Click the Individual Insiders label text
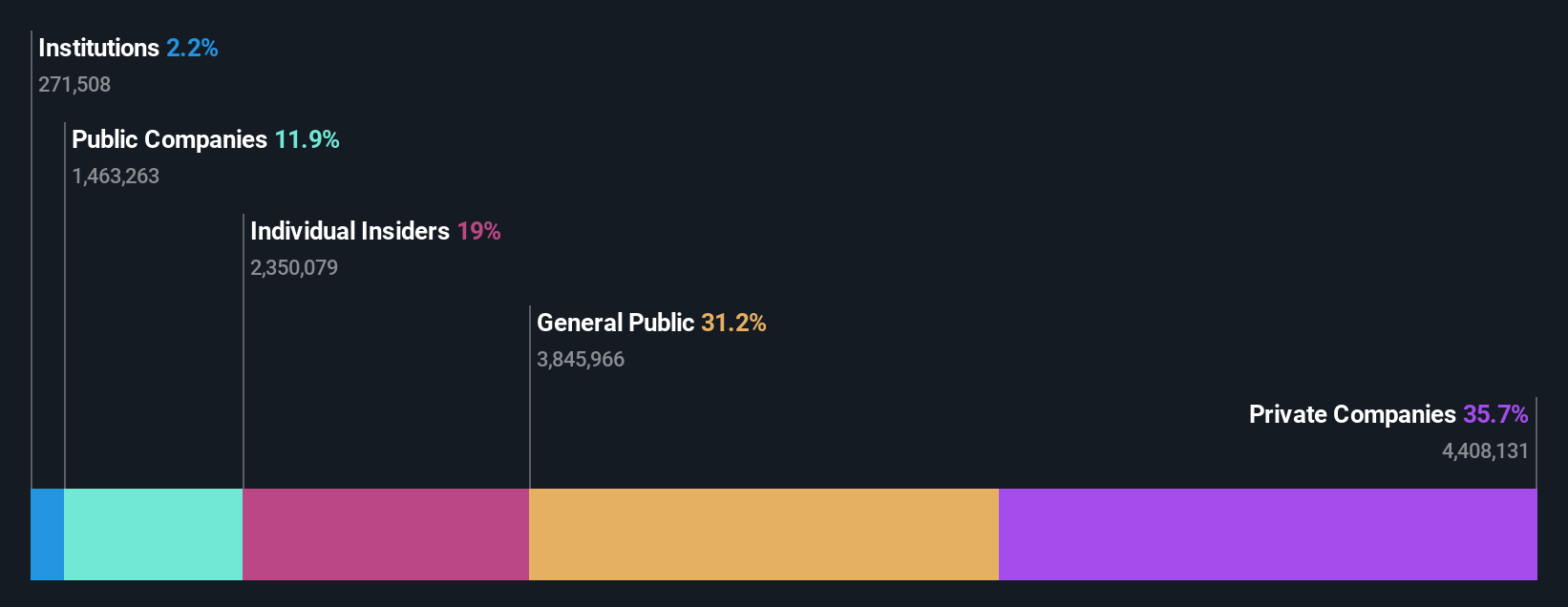Image resolution: width=1568 pixels, height=607 pixels. [x=350, y=231]
